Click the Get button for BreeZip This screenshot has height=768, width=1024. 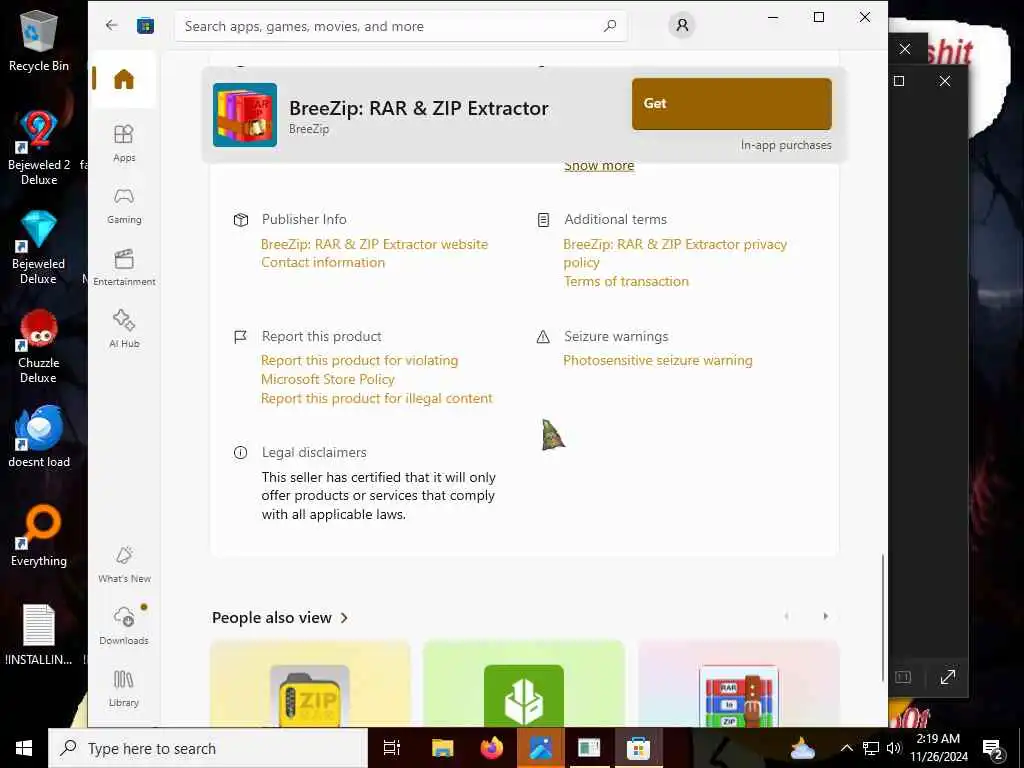[x=731, y=104]
